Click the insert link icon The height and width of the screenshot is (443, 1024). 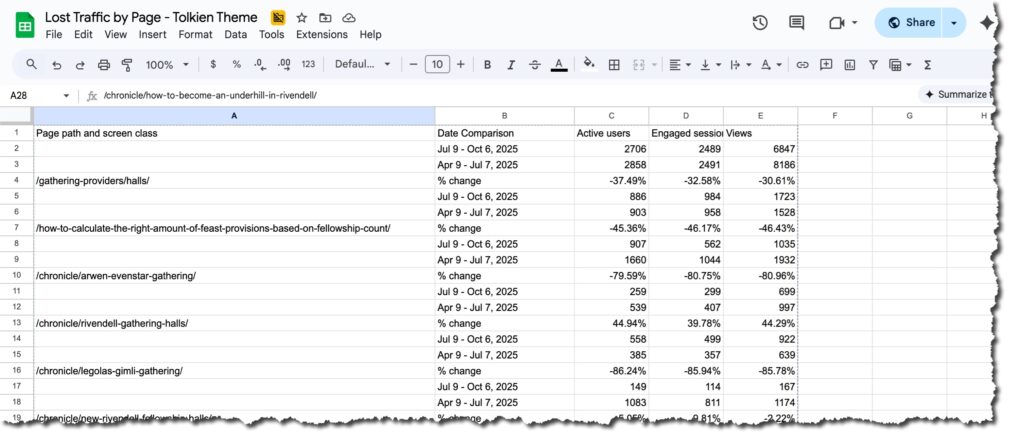tap(802, 64)
